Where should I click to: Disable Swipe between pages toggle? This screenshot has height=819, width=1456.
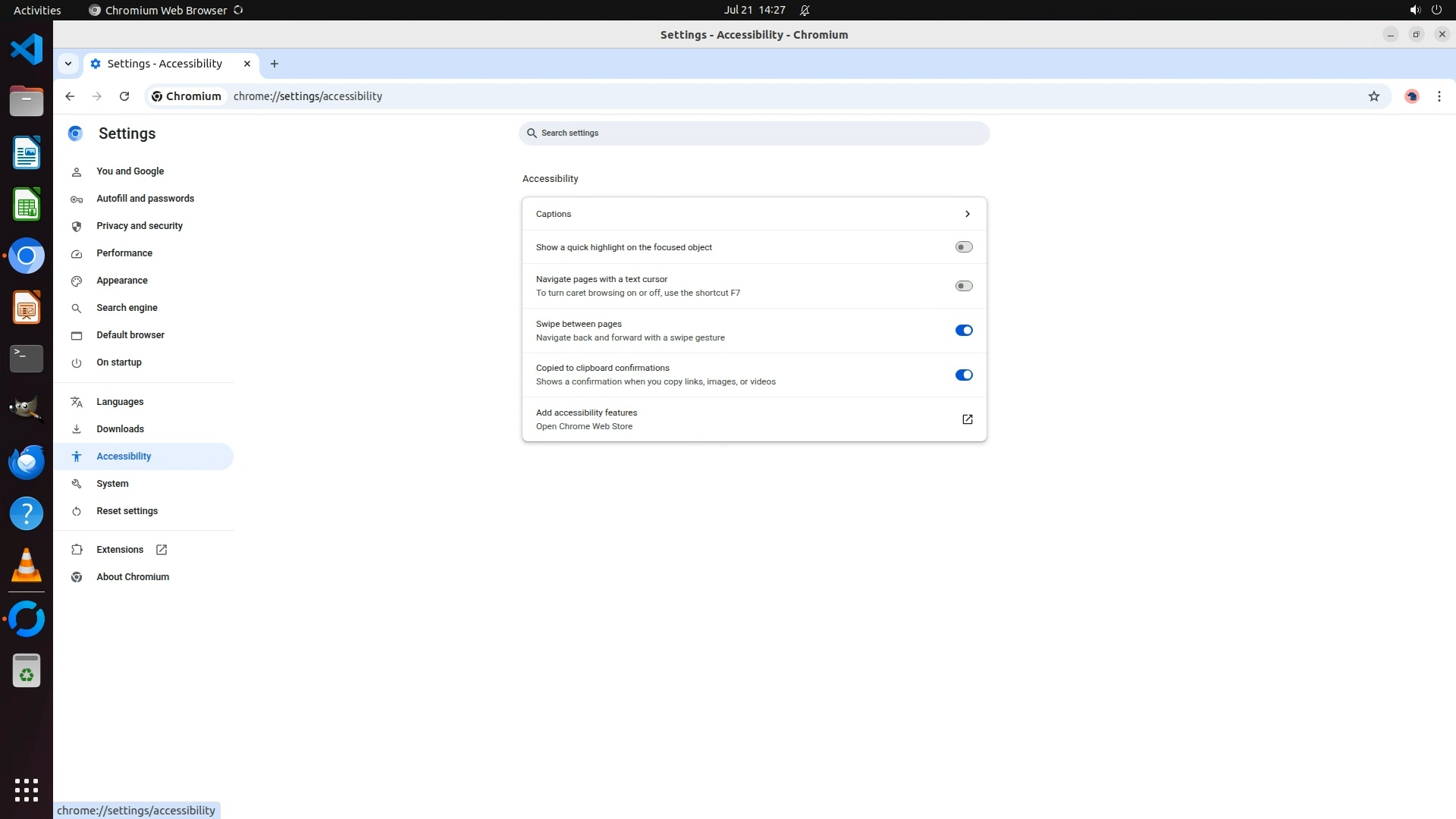point(963,331)
